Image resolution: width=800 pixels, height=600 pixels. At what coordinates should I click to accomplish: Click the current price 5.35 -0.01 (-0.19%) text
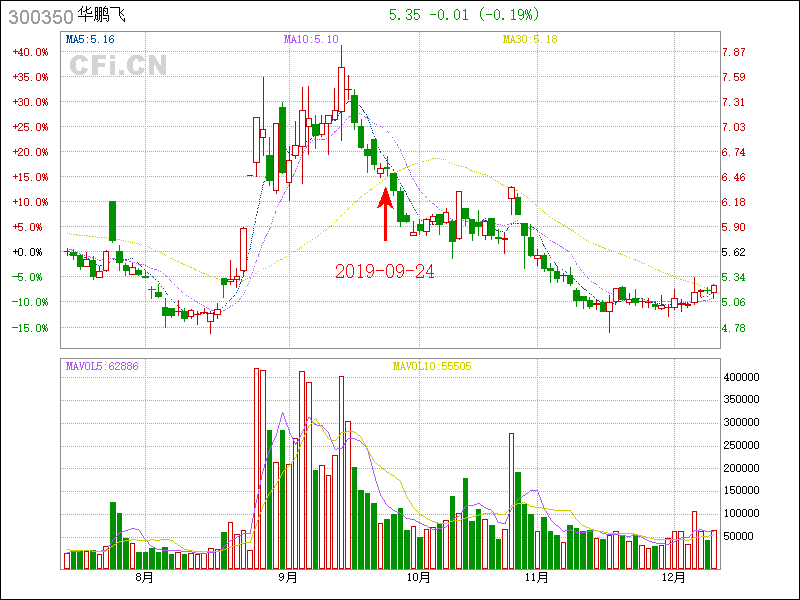[463, 15]
